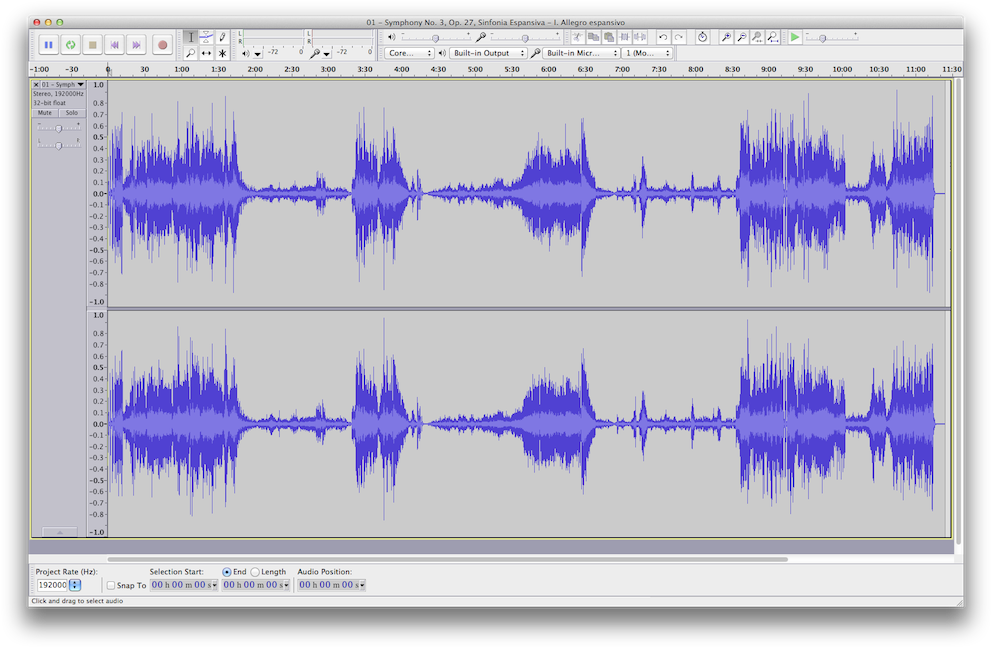991x647 pixels.
Task: Select the Envelope tool
Action: point(207,36)
